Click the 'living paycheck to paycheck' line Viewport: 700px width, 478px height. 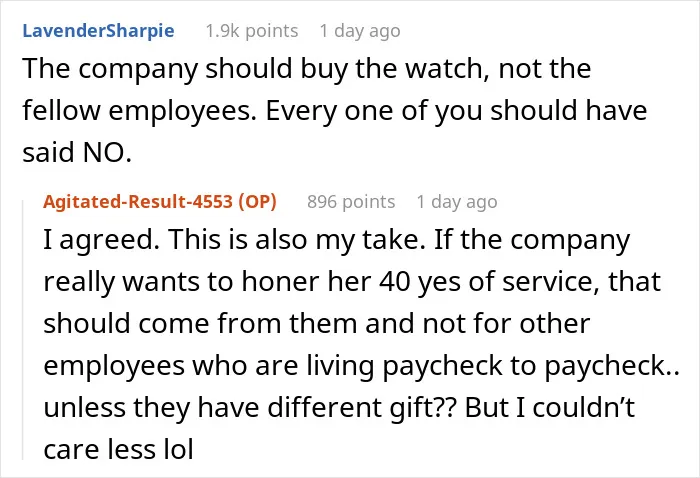pos(361,366)
